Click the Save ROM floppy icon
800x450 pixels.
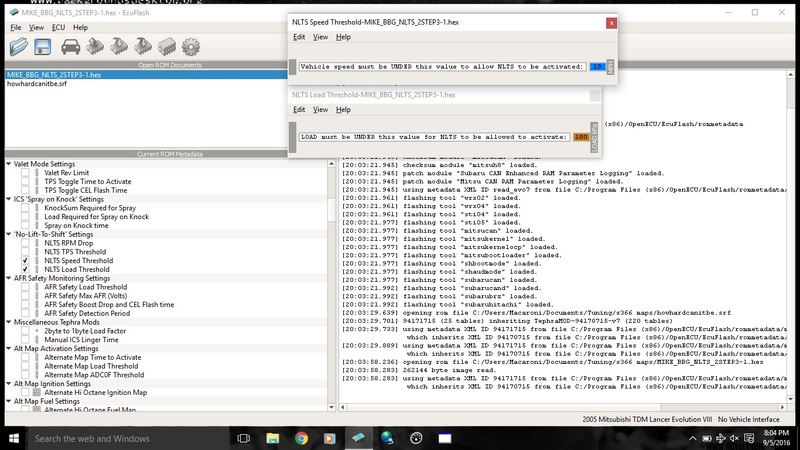pos(43,47)
